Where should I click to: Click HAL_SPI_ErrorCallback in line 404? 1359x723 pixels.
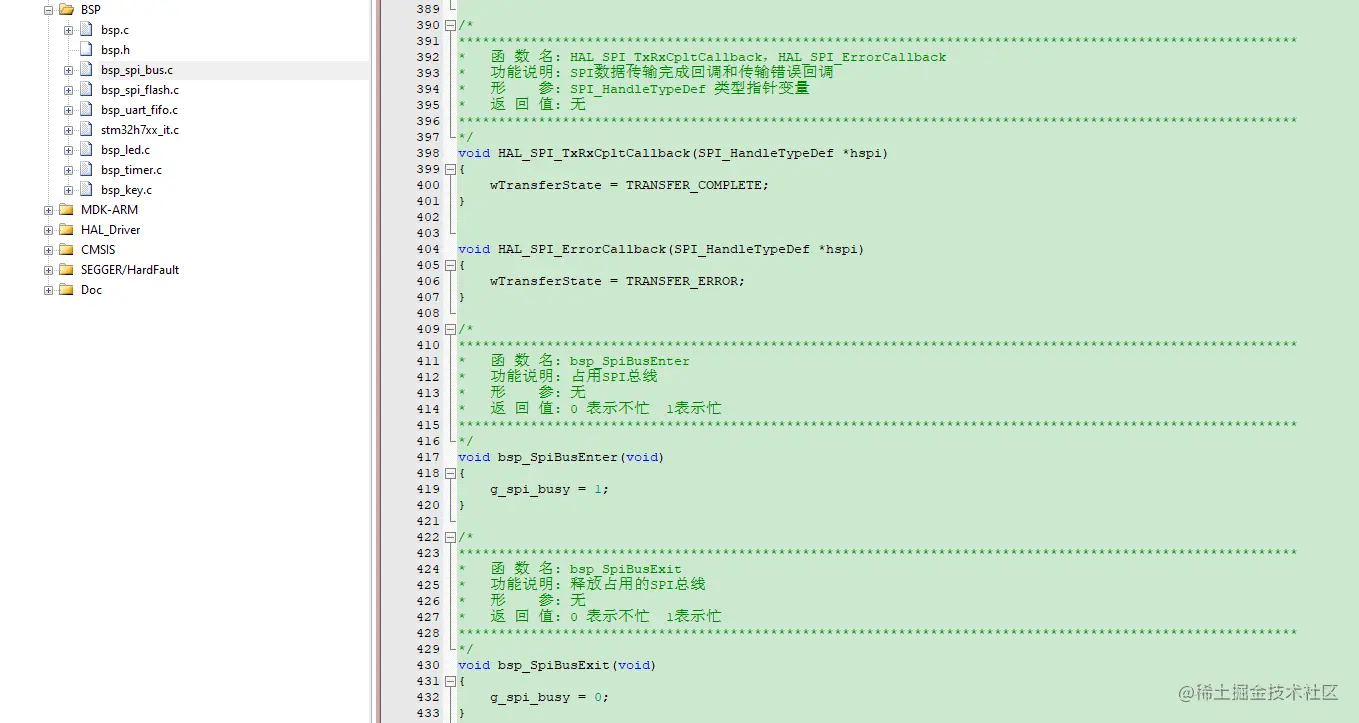pyautogui.click(x=582, y=249)
